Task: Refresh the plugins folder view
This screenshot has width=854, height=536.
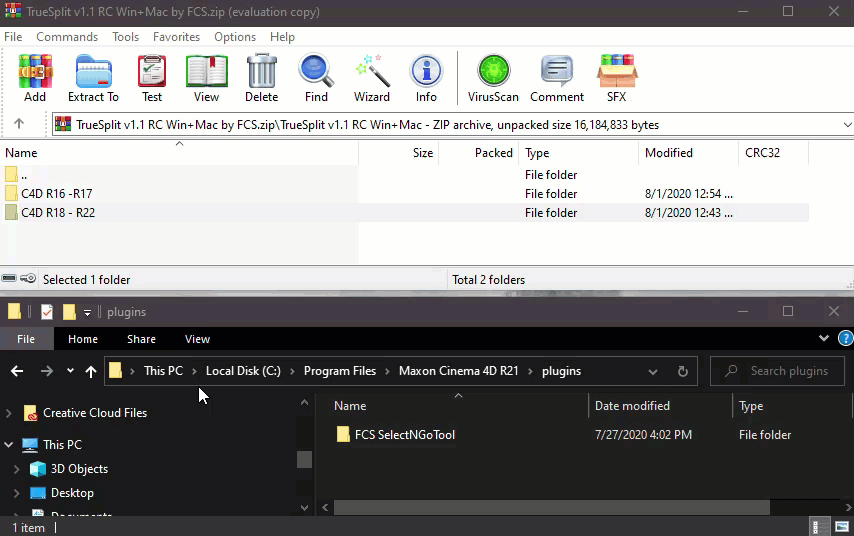Action: (x=682, y=371)
